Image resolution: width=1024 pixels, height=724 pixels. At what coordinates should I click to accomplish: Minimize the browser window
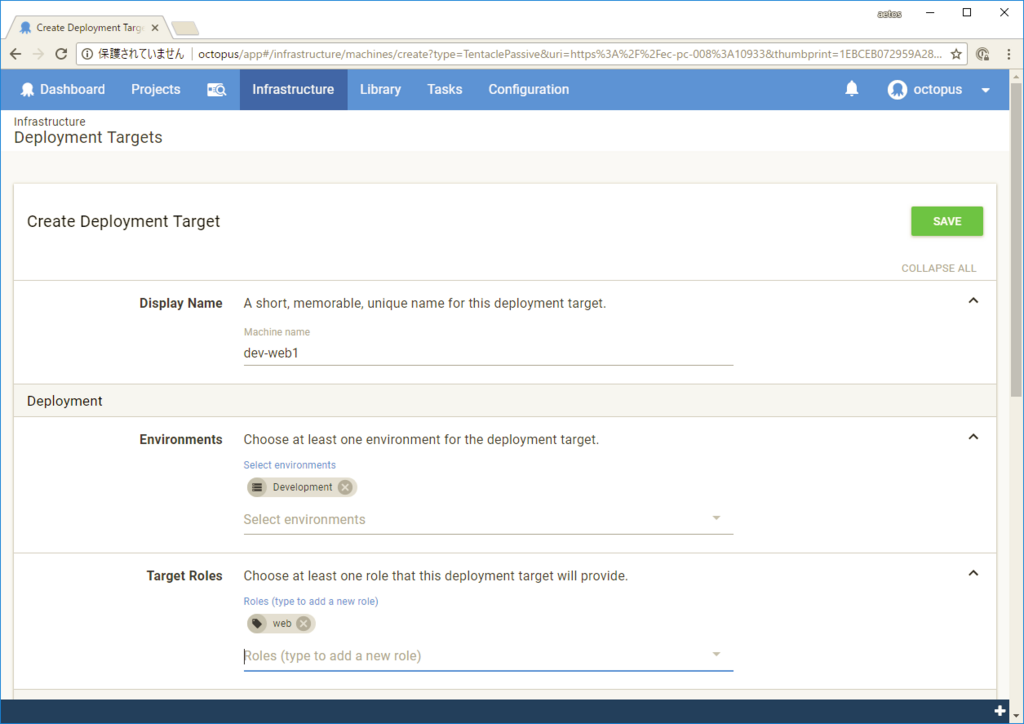pyautogui.click(x=930, y=12)
